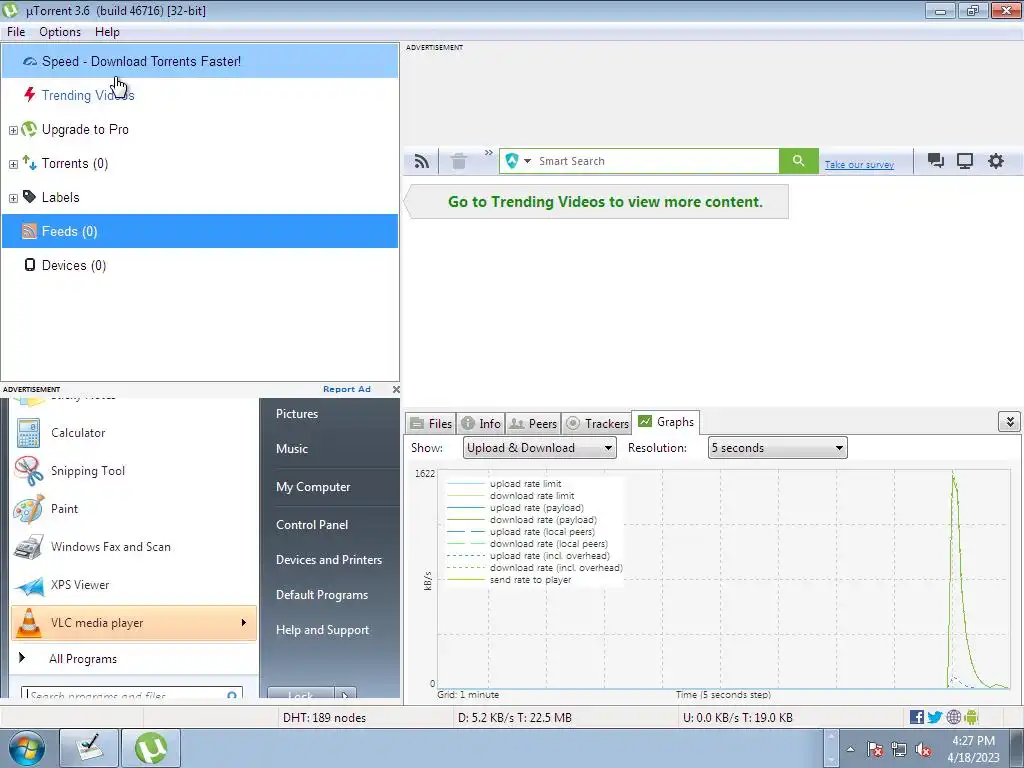Switch to the Info tab
The height and width of the screenshot is (768, 1024).
pos(481,423)
